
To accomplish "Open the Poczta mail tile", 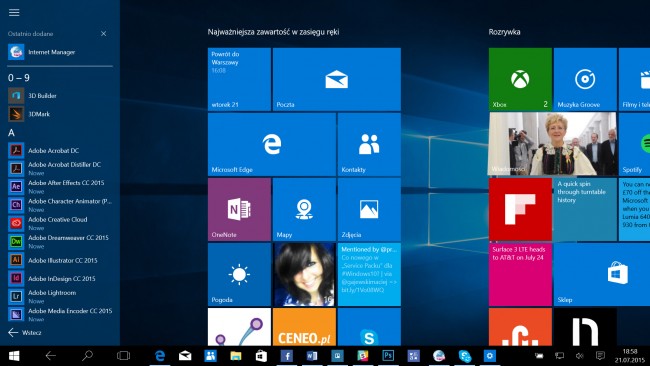I will 337,79.
